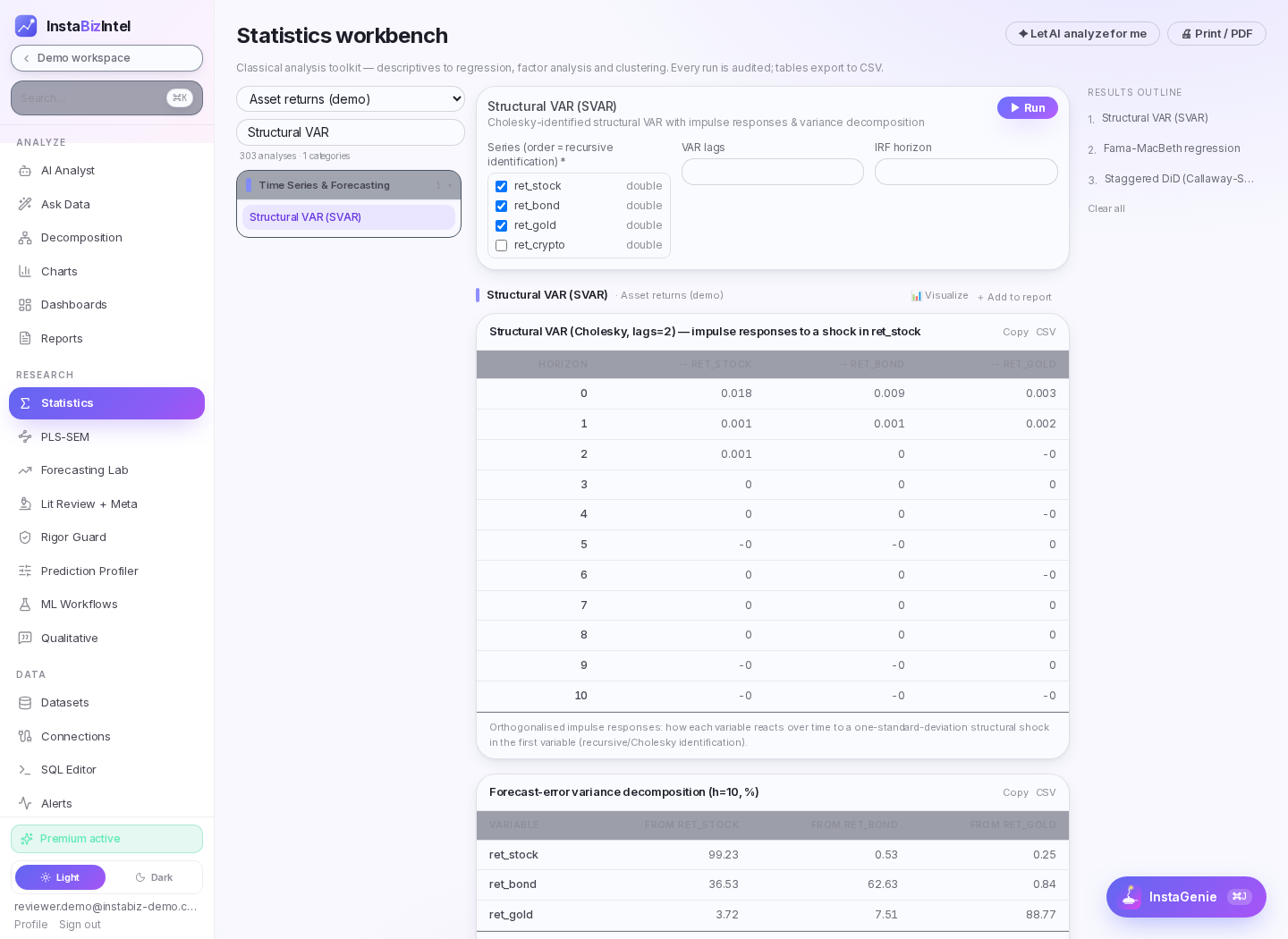This screenshot has width=1288, height=939.
Task: Switch to Dark theme
Action: click(x=154, y=877)
